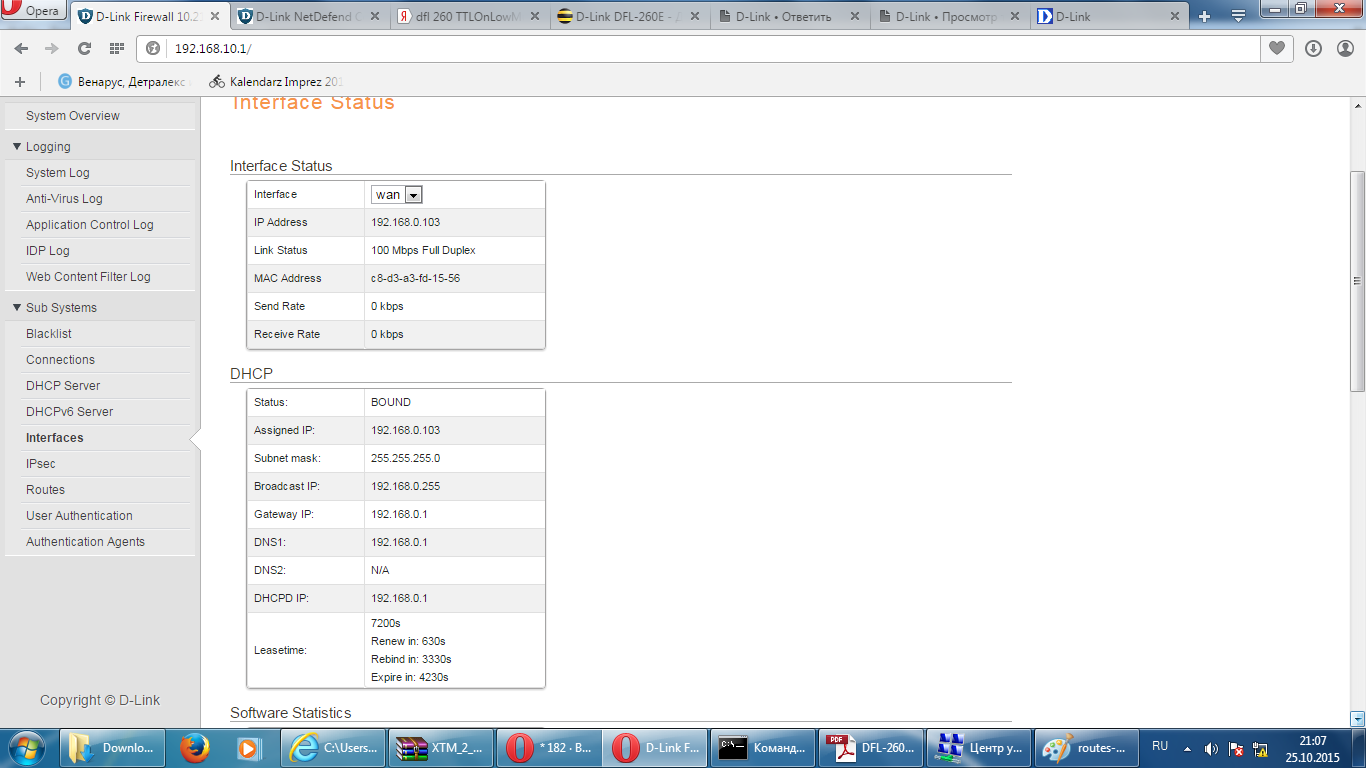
Task: Click the page scroll-down arrow
Action: click(x=1357, y=718)
